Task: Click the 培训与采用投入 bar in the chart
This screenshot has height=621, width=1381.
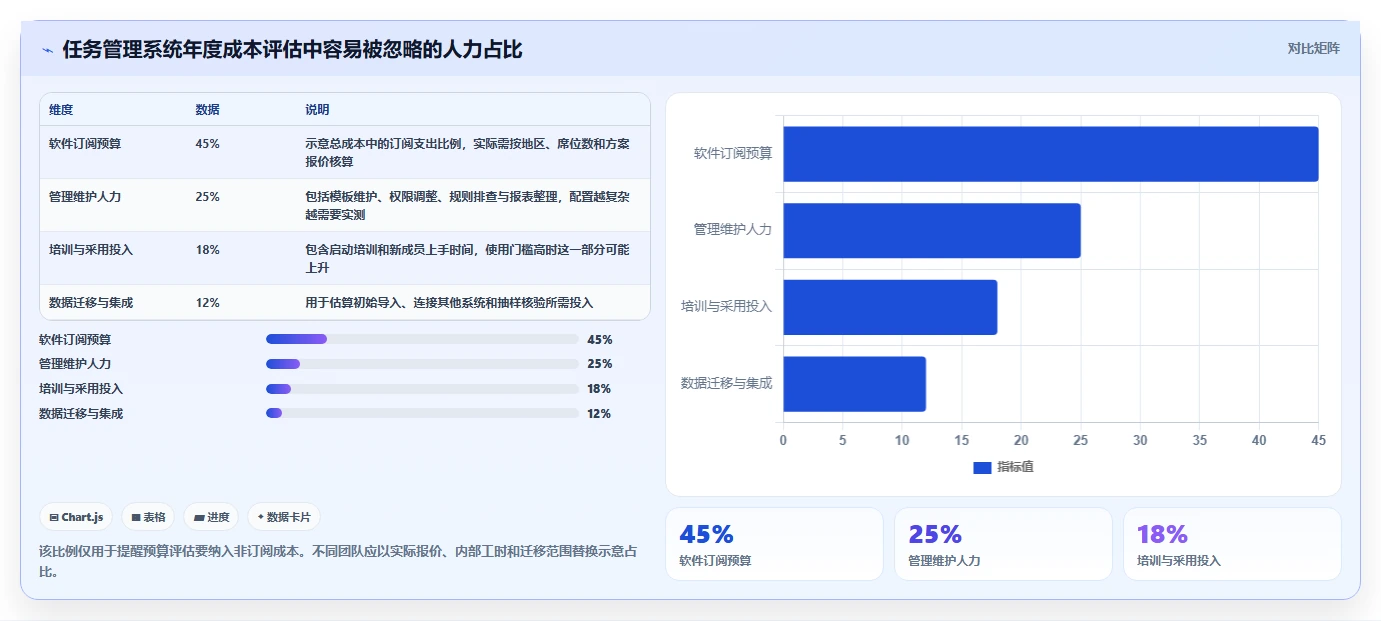Action: pos(890,307)
